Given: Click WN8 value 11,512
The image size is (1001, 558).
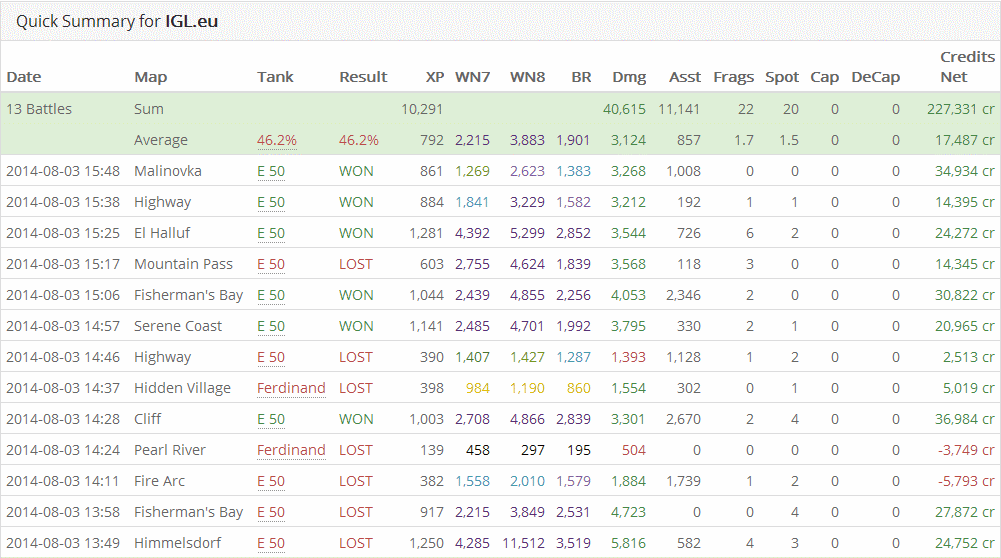Looking at the screenshot, I should [523, 543].
